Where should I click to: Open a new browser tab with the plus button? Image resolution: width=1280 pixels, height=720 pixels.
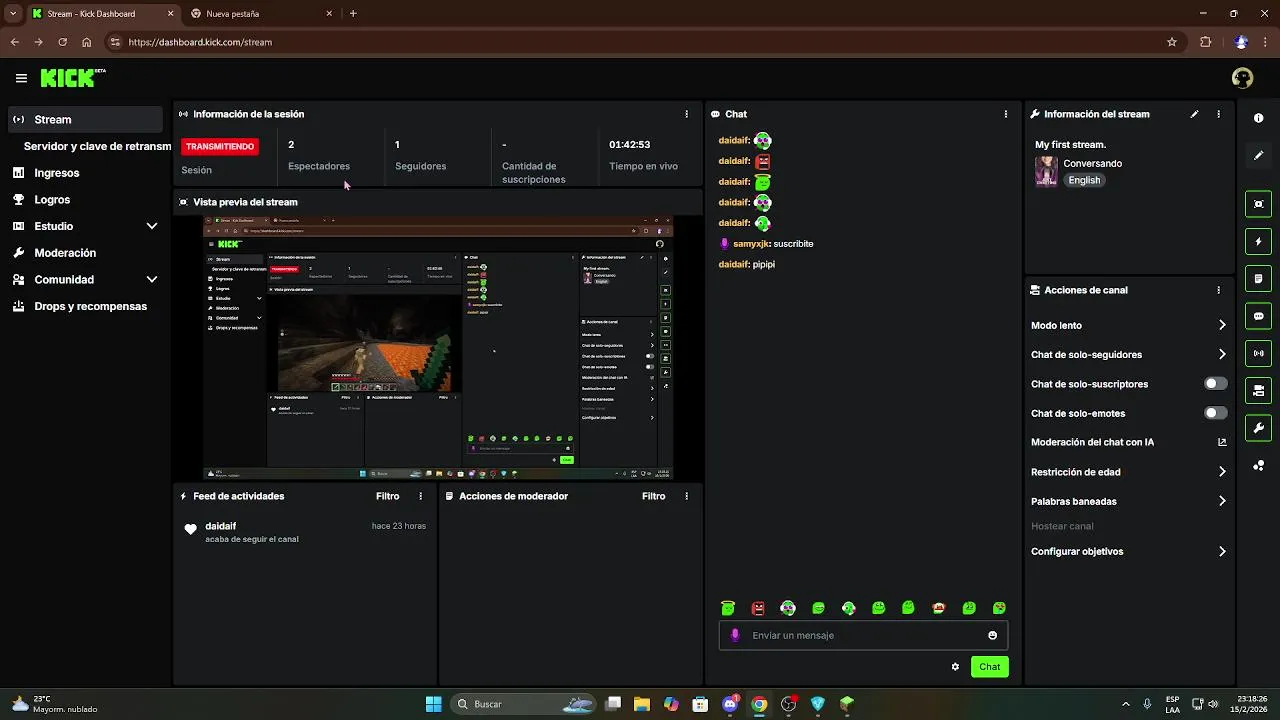(x=353, y=14)
